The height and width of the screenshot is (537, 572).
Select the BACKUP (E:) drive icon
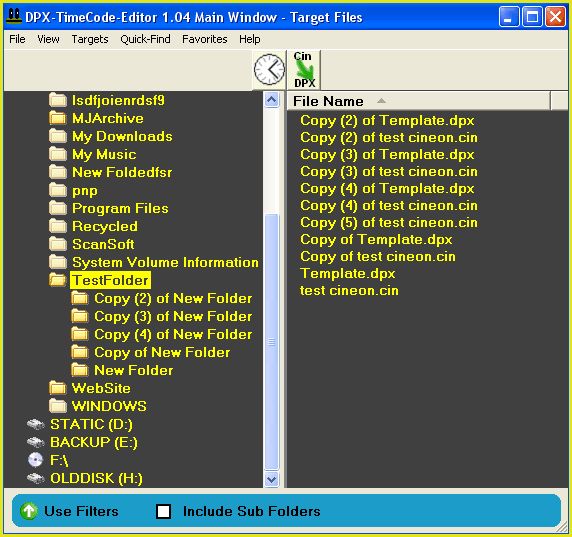(36, 442)
